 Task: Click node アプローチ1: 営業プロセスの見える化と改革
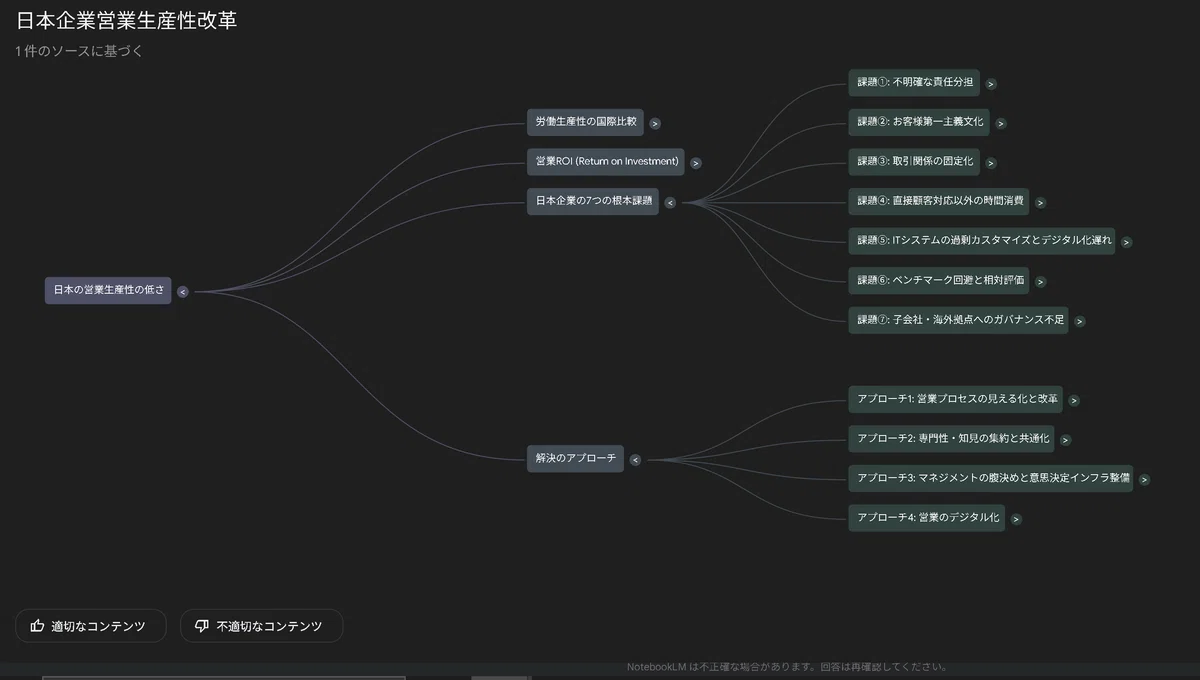click(x=957, y=399)
